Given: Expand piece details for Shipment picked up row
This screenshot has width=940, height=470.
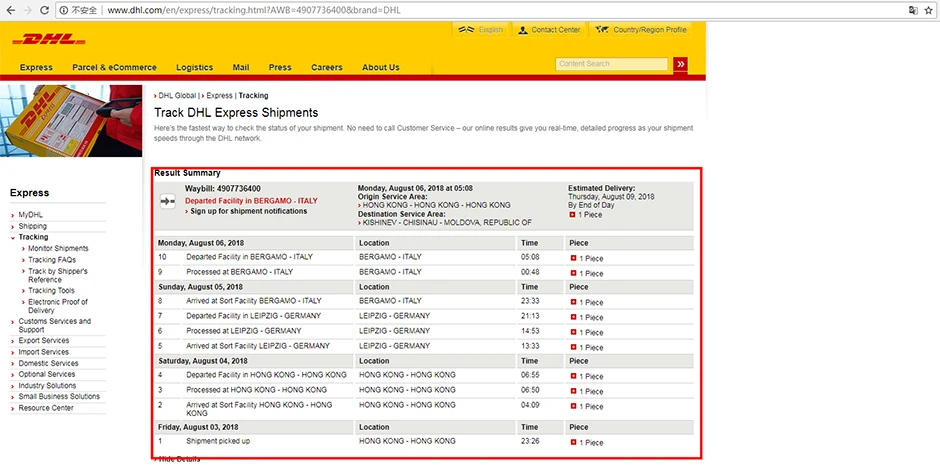Looking at the screenshot, I should 573,442.
